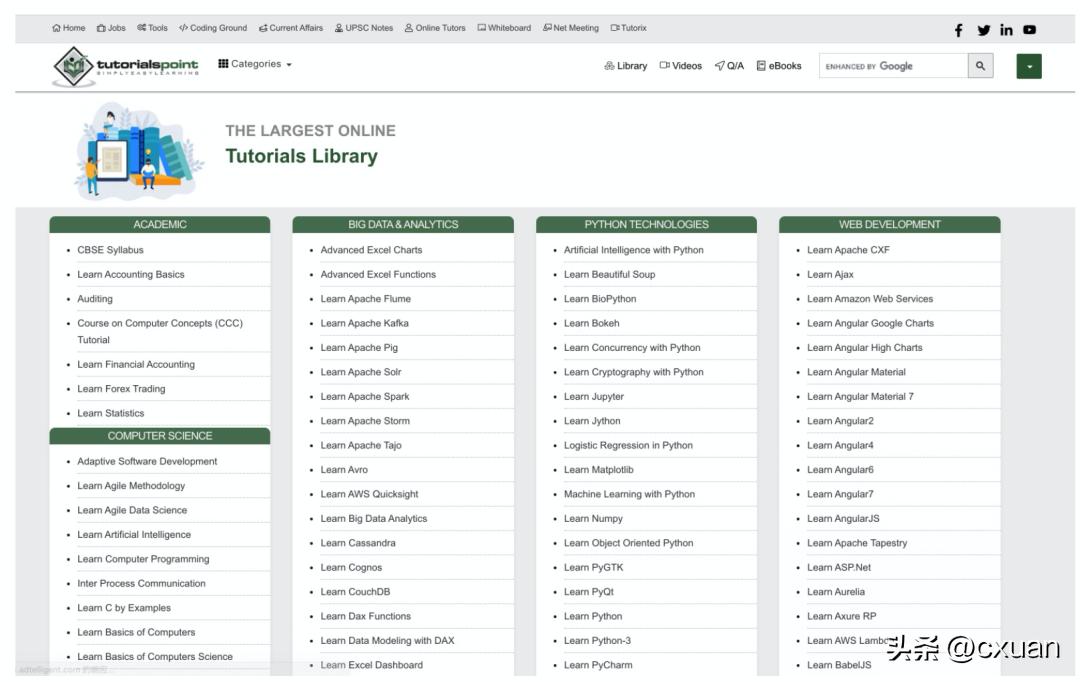Open Learn AngularJS tutorial link
1080x682 pixels.
[843, 518]
